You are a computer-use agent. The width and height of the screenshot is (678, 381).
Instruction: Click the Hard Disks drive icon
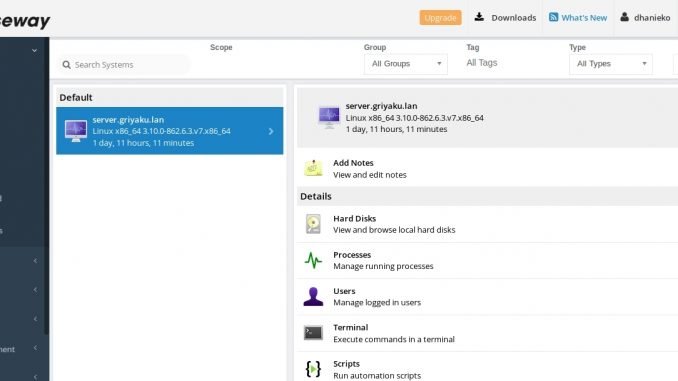(313, 224)
